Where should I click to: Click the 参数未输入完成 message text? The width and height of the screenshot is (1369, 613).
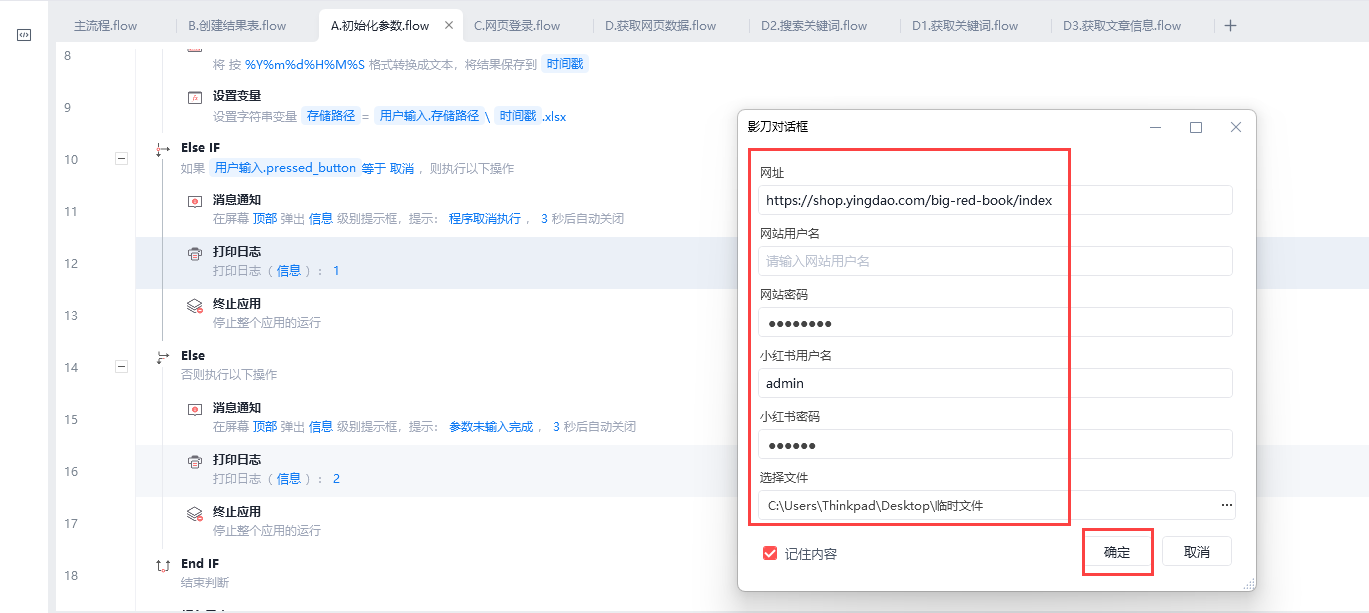pos(491,427)
